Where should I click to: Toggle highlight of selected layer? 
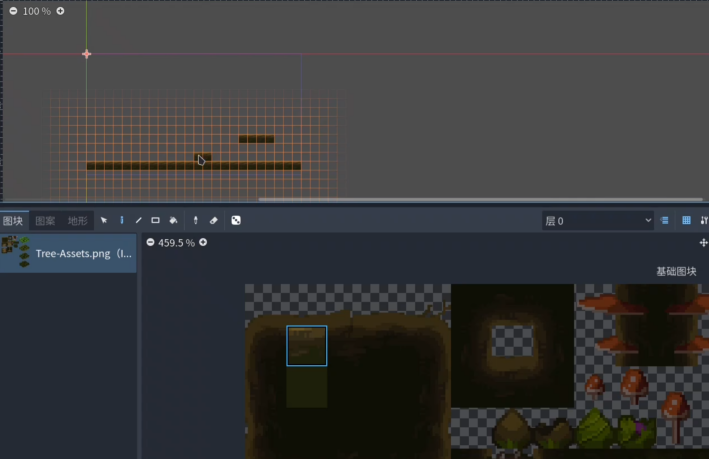(665, 220)
